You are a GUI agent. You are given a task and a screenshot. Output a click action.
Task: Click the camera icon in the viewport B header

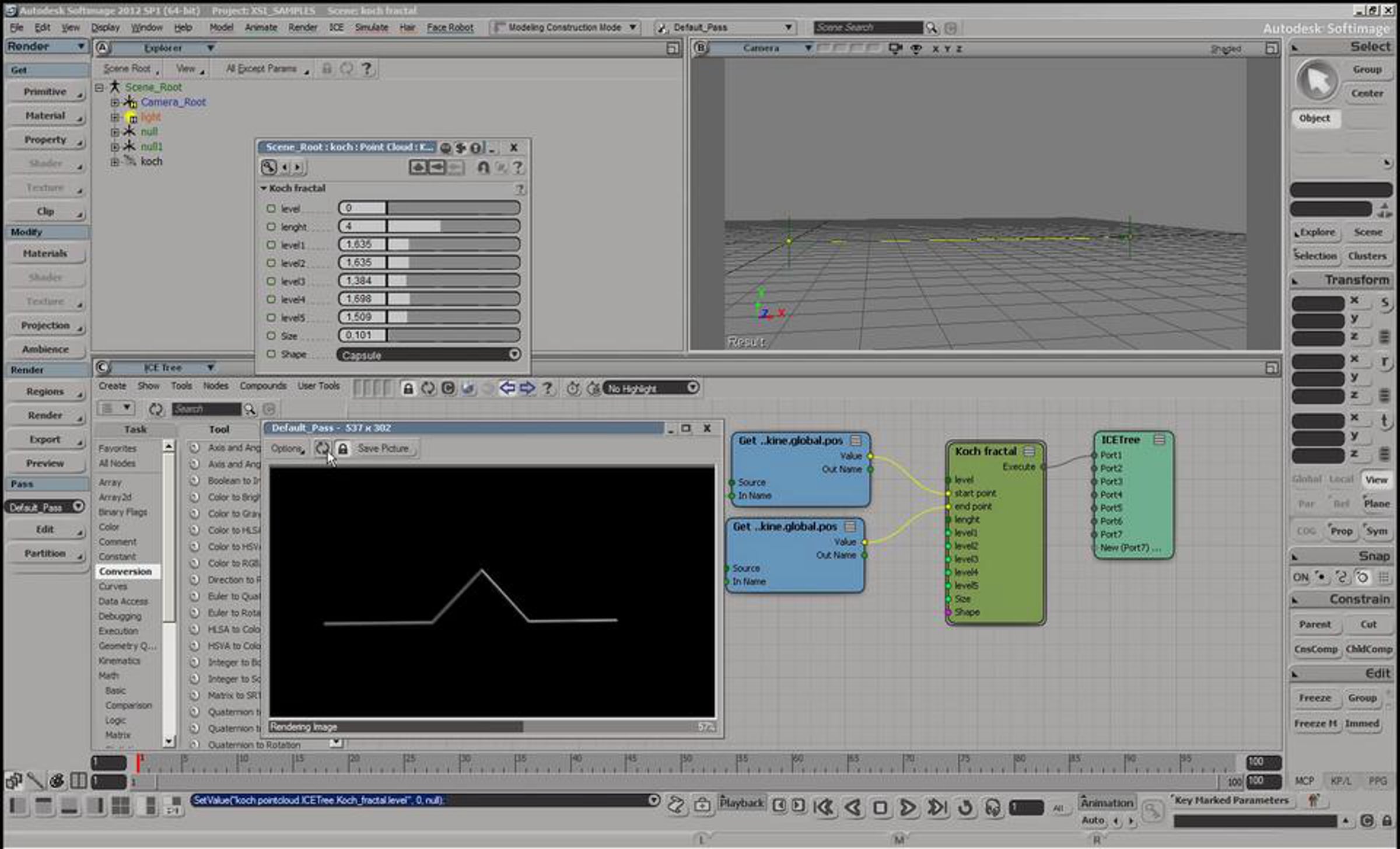895,48
